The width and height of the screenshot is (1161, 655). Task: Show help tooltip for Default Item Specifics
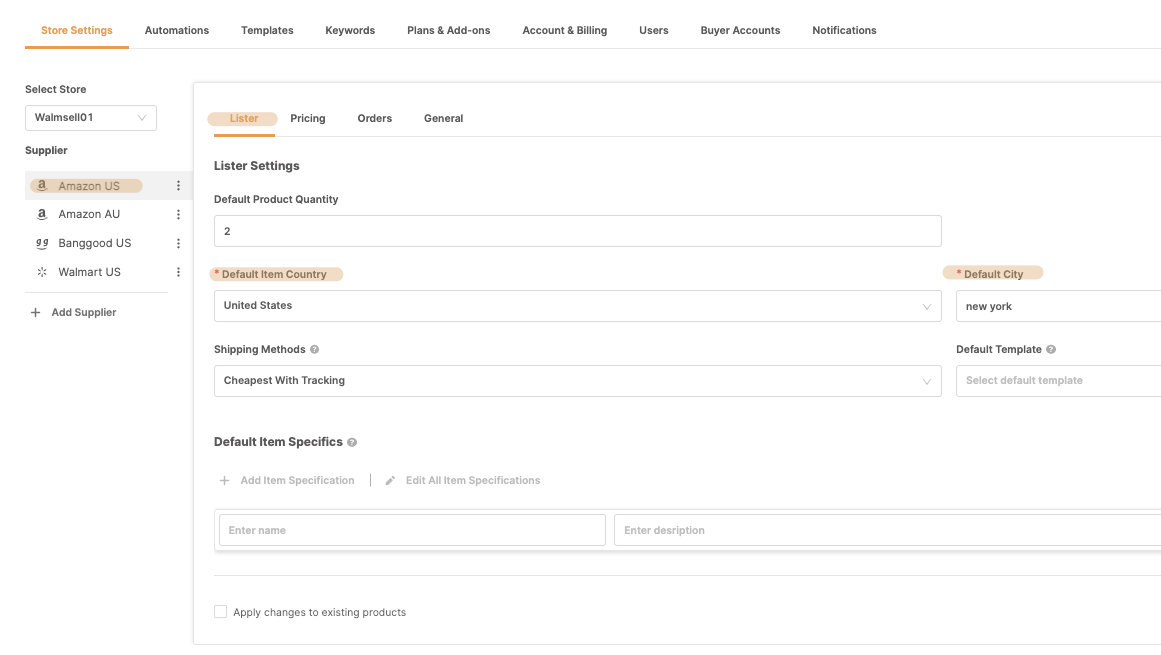click(x=352, y=443)
